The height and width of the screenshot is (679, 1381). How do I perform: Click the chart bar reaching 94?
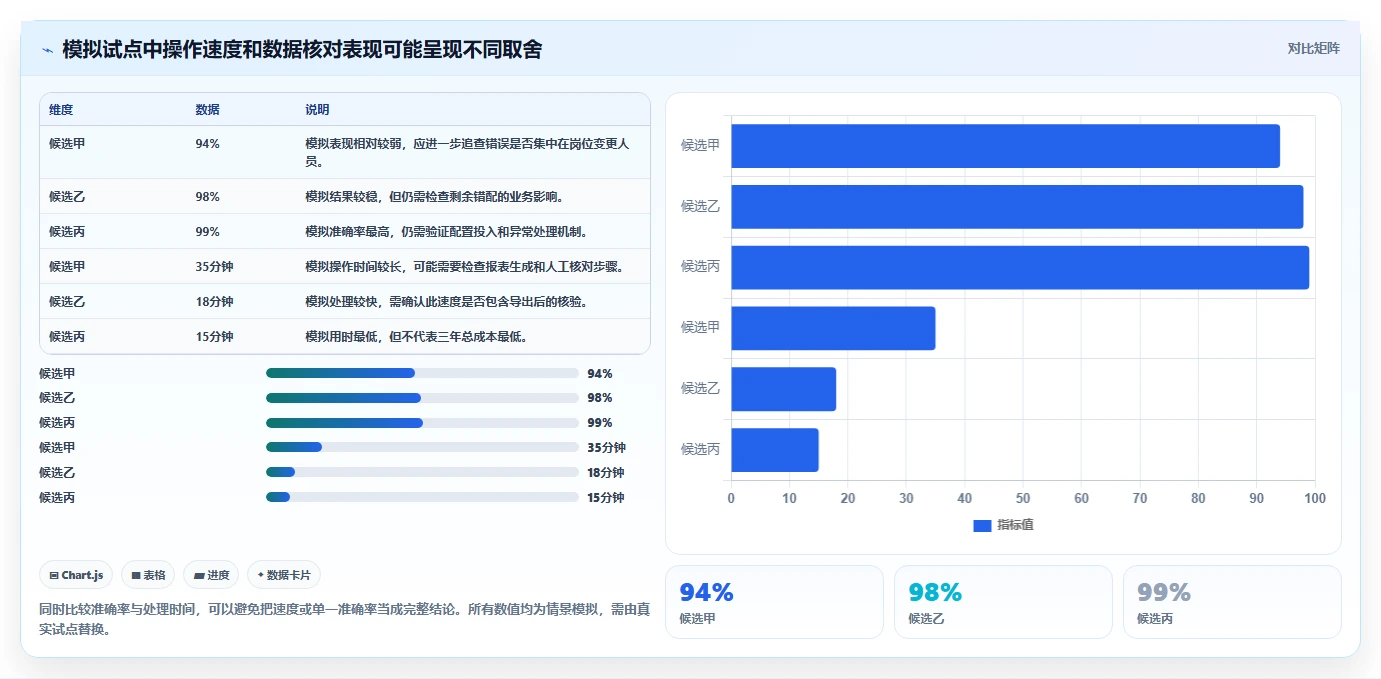tap(1005, 146)
